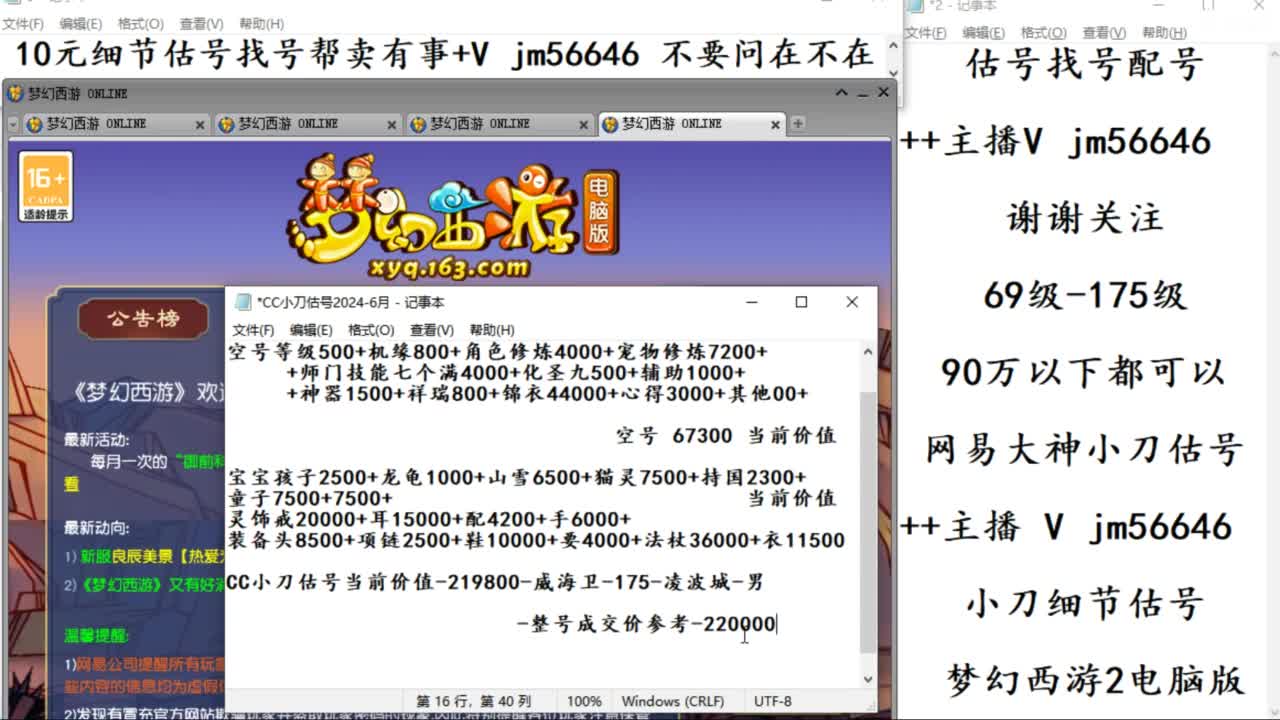Open 查看(V) menu in *2 notepad window
Screen dimensions: 1280x720
[x=1104, y=32]
